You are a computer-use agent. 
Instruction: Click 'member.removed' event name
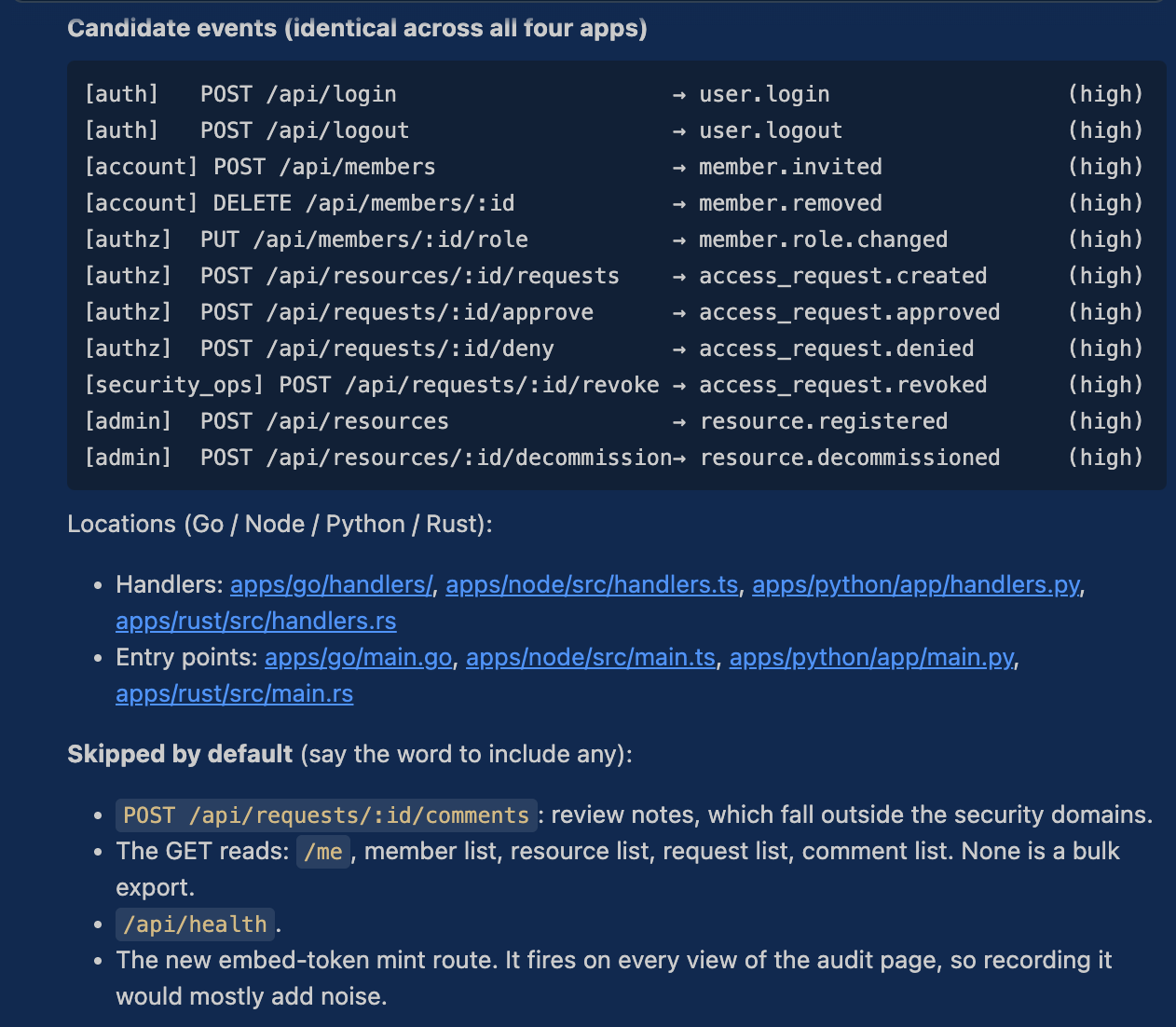790,203
